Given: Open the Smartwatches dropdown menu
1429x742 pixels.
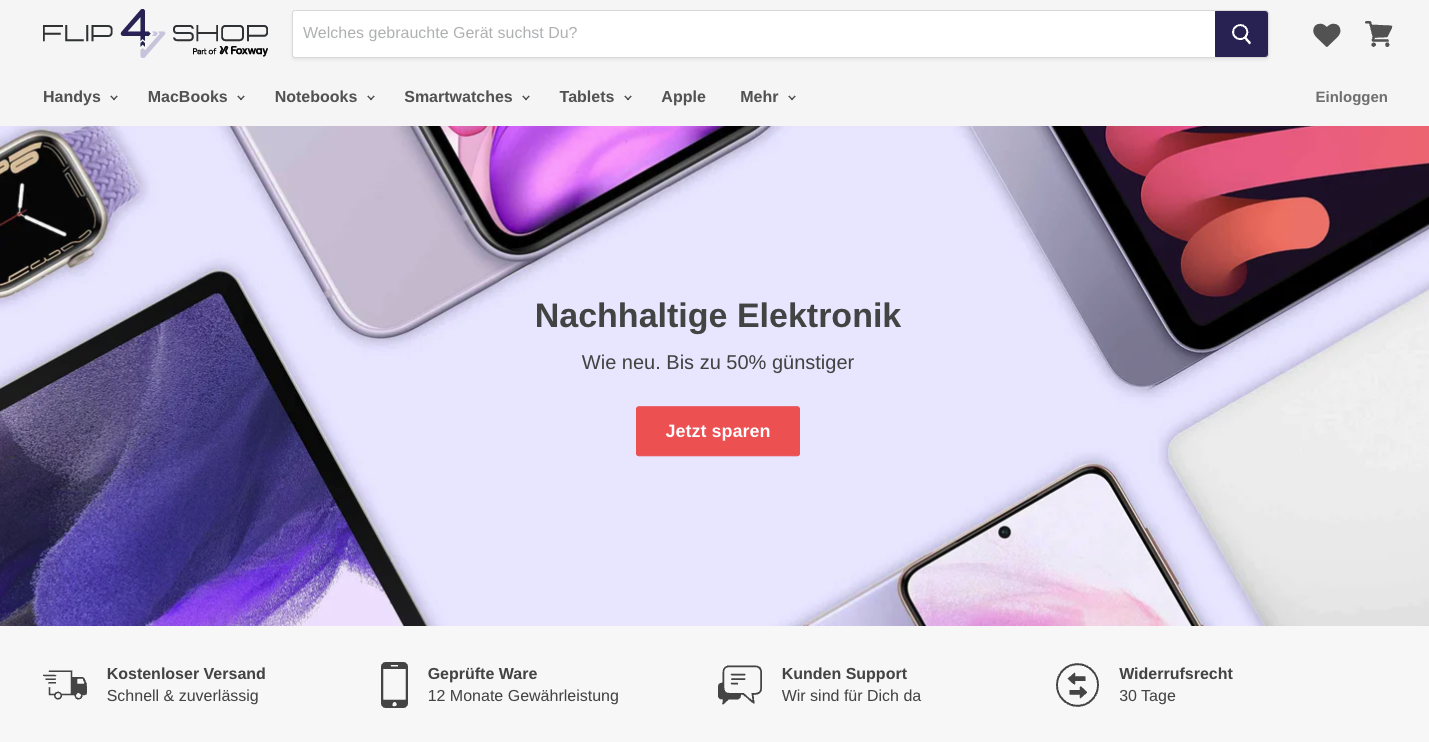Looking at the screenshot, I should pyautogui.click(x=467, y=97).
